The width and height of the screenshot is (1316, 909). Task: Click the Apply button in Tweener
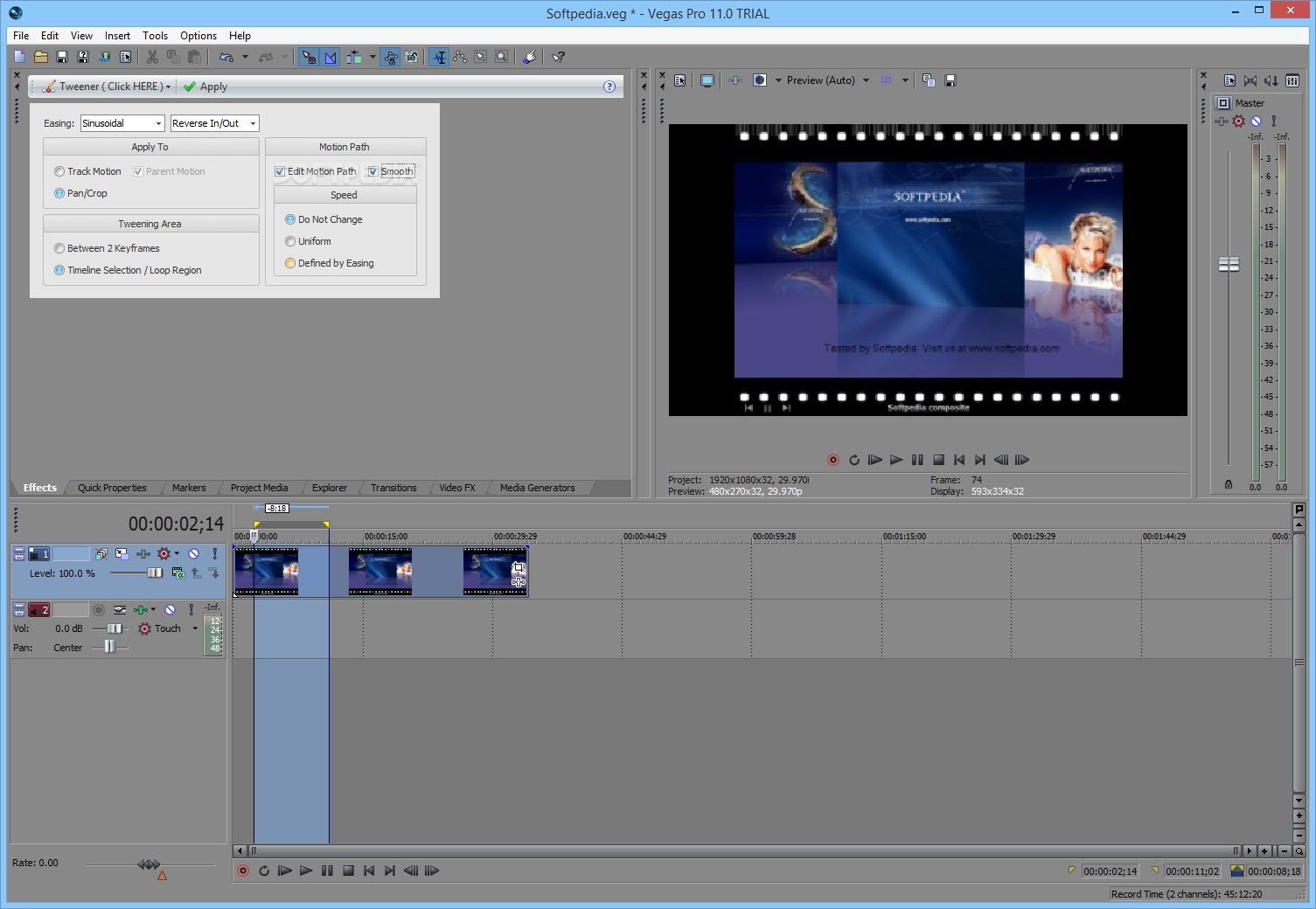[205, 87]
